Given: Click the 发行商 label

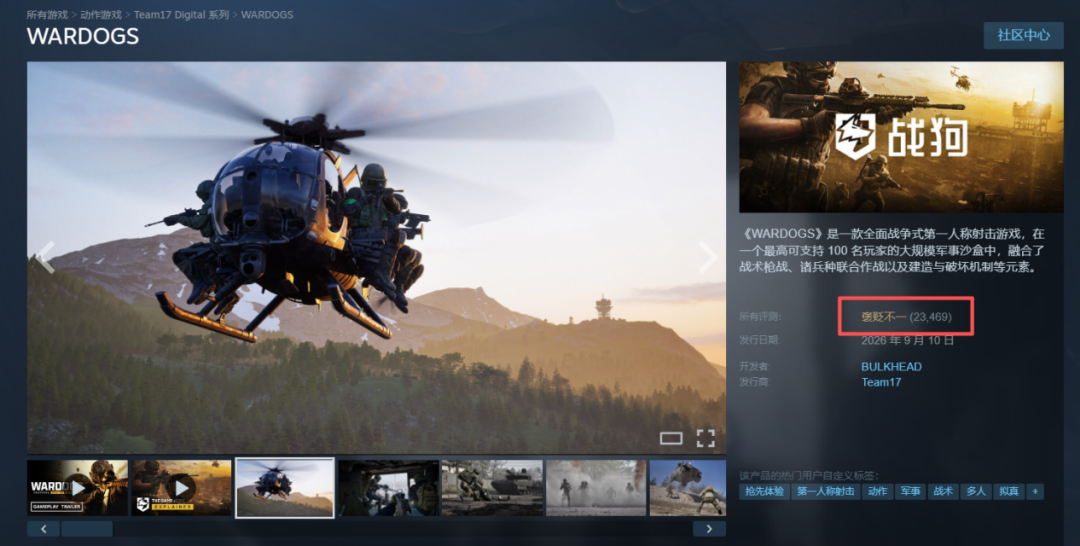Looking at the screenshot, I should 754,382.
